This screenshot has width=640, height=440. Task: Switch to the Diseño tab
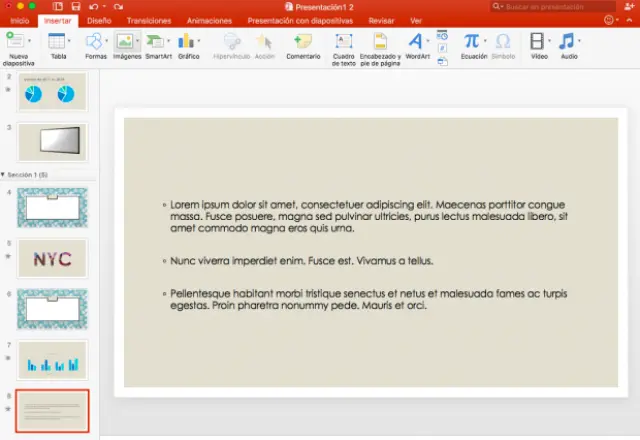click(x=99, y=20)
